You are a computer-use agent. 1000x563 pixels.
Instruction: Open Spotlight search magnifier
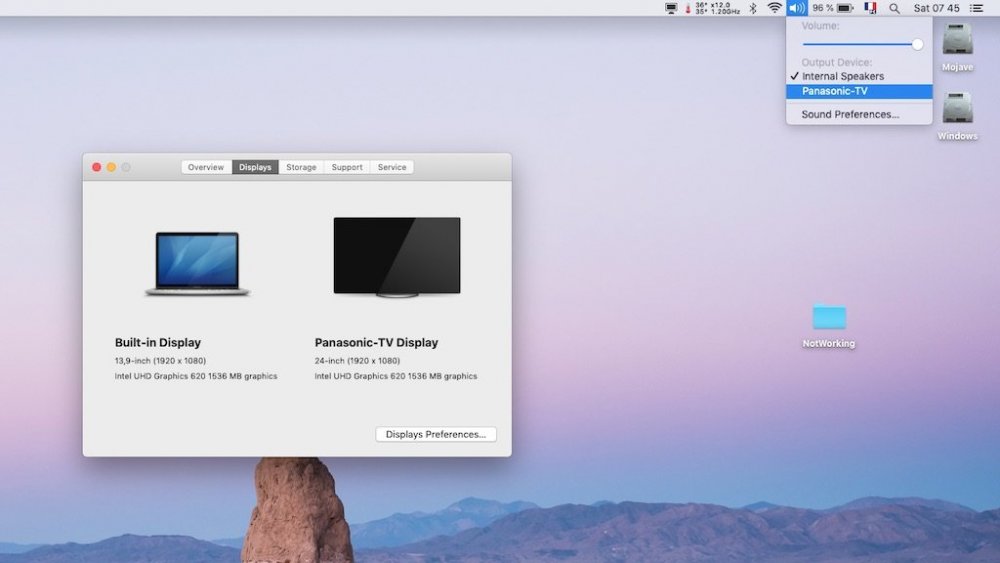coord(895,8)
